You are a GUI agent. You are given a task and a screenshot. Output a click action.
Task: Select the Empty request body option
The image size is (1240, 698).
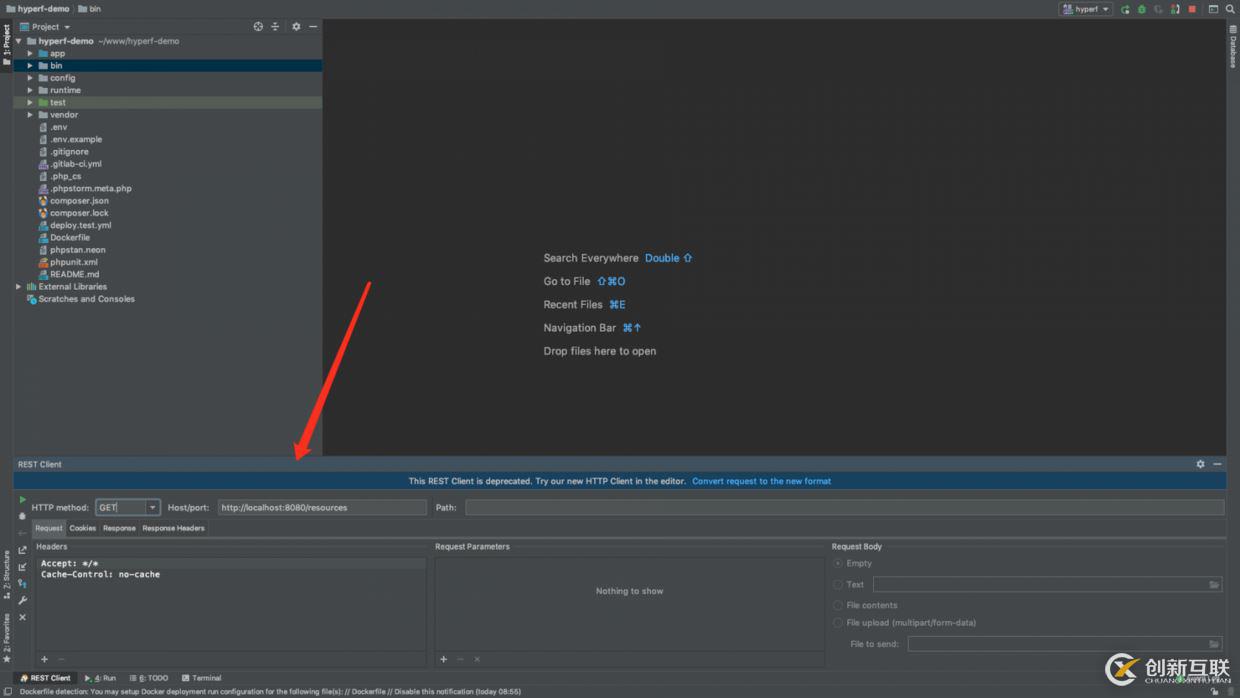[x=838, y=564]
